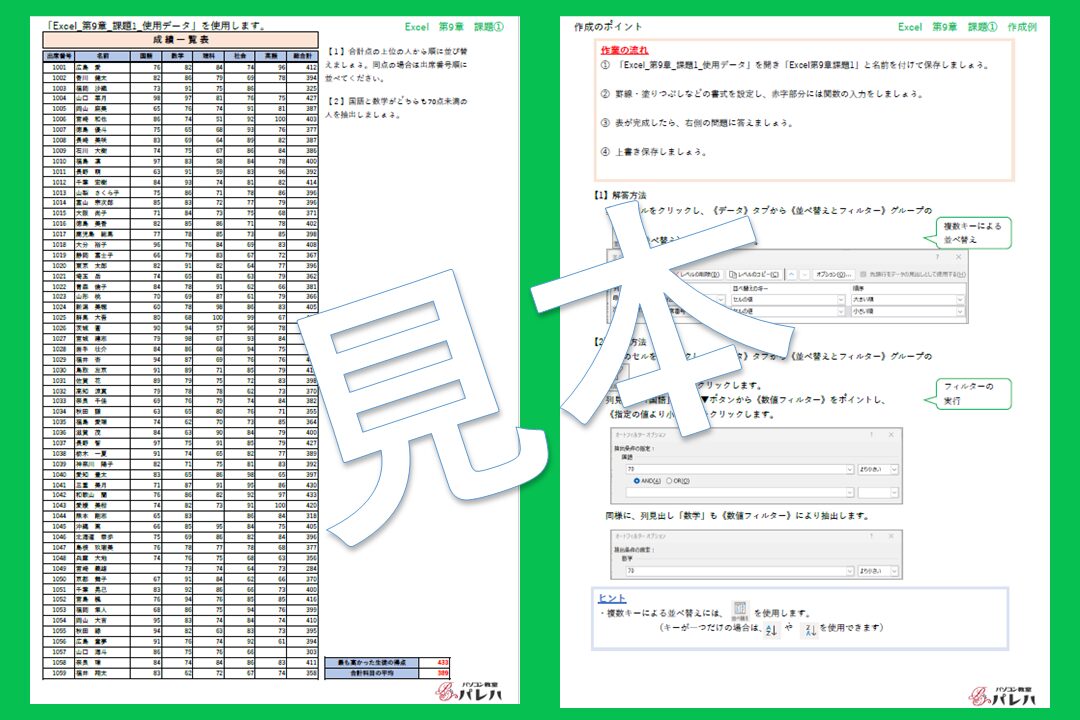Open the セルの値 sort key dropdown

click(840, 300)
